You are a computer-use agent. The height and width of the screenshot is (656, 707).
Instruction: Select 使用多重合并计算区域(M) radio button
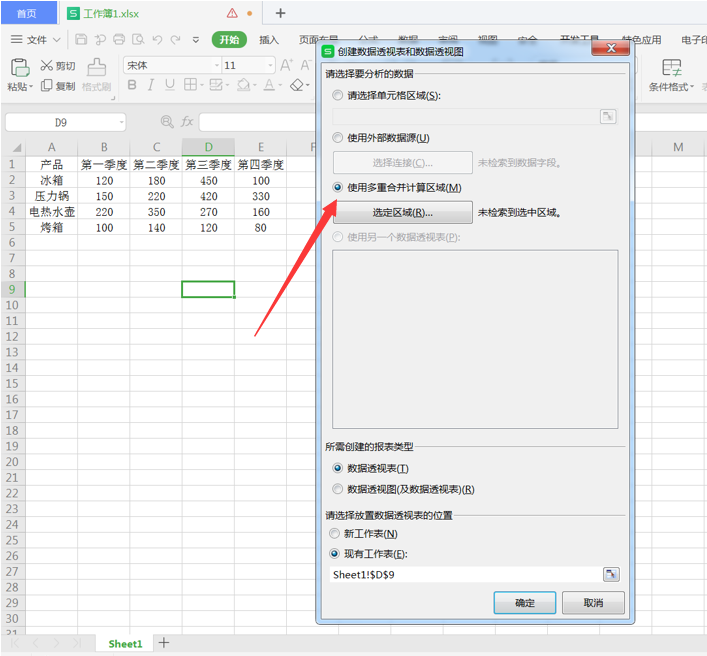[x=337, y=187]
